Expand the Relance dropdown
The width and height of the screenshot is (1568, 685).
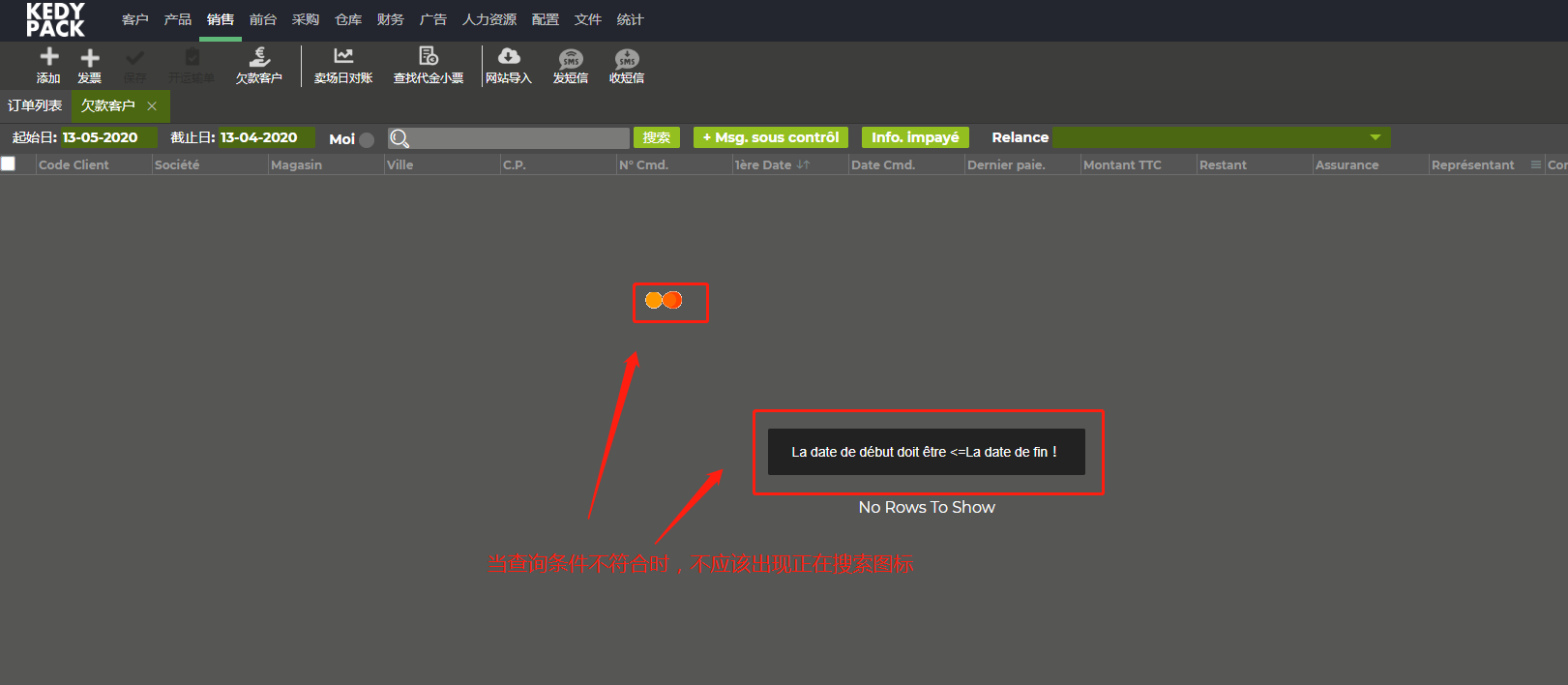pos(1375,137)
